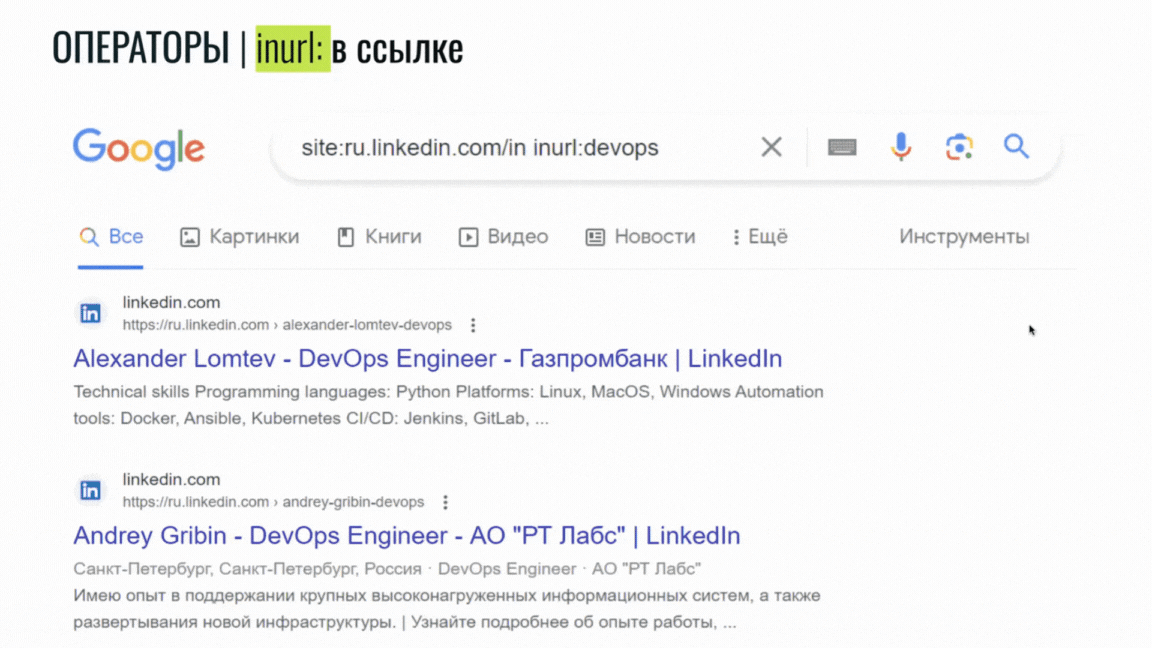Open three-dot menu next to andrey-gribin-devops

[x=445, y=502]
